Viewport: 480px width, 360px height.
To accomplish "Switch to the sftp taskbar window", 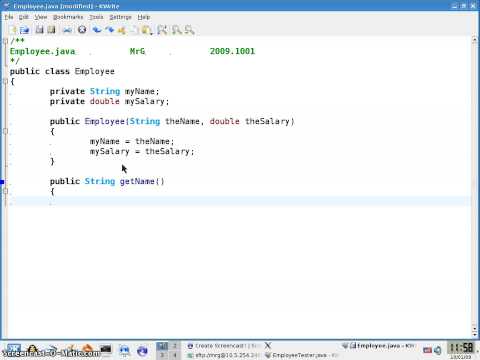I will click(224, 355).
